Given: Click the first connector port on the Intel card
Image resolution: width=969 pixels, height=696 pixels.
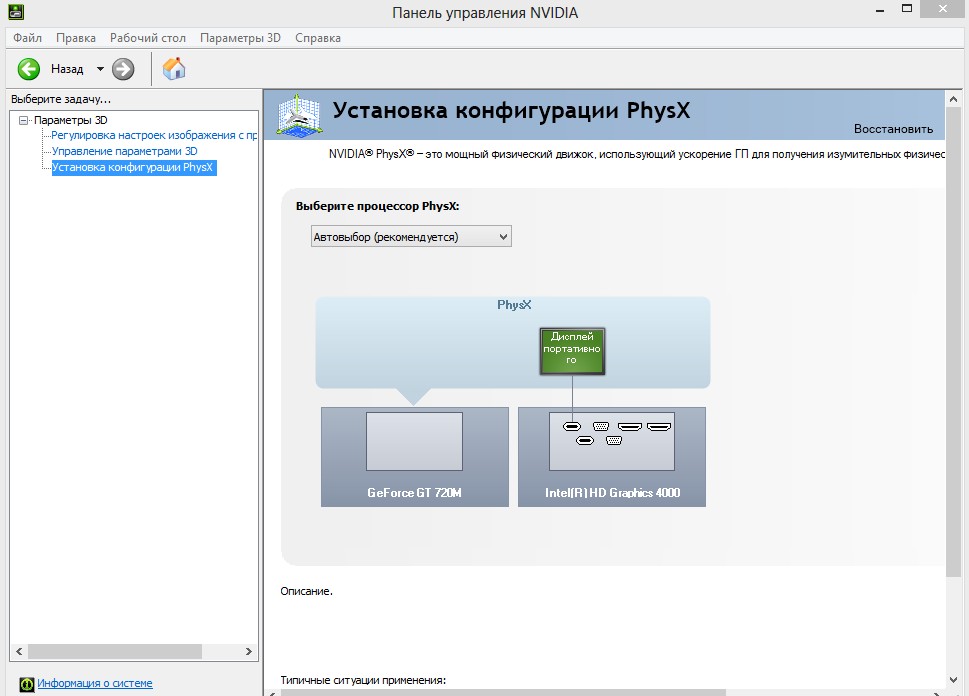Looking at the screenshot, I should pos(572,427).
